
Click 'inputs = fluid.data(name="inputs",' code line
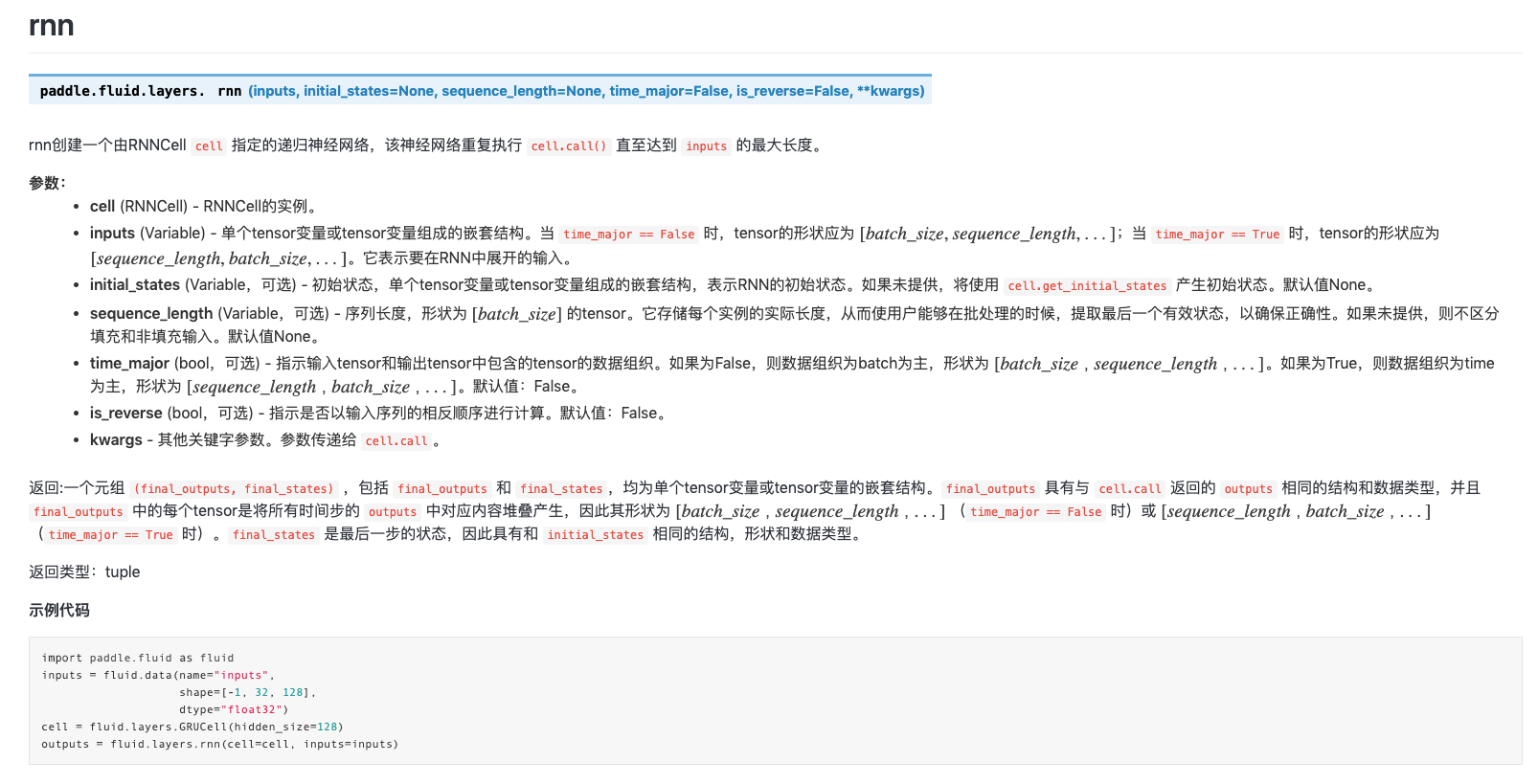pos(158,675)
